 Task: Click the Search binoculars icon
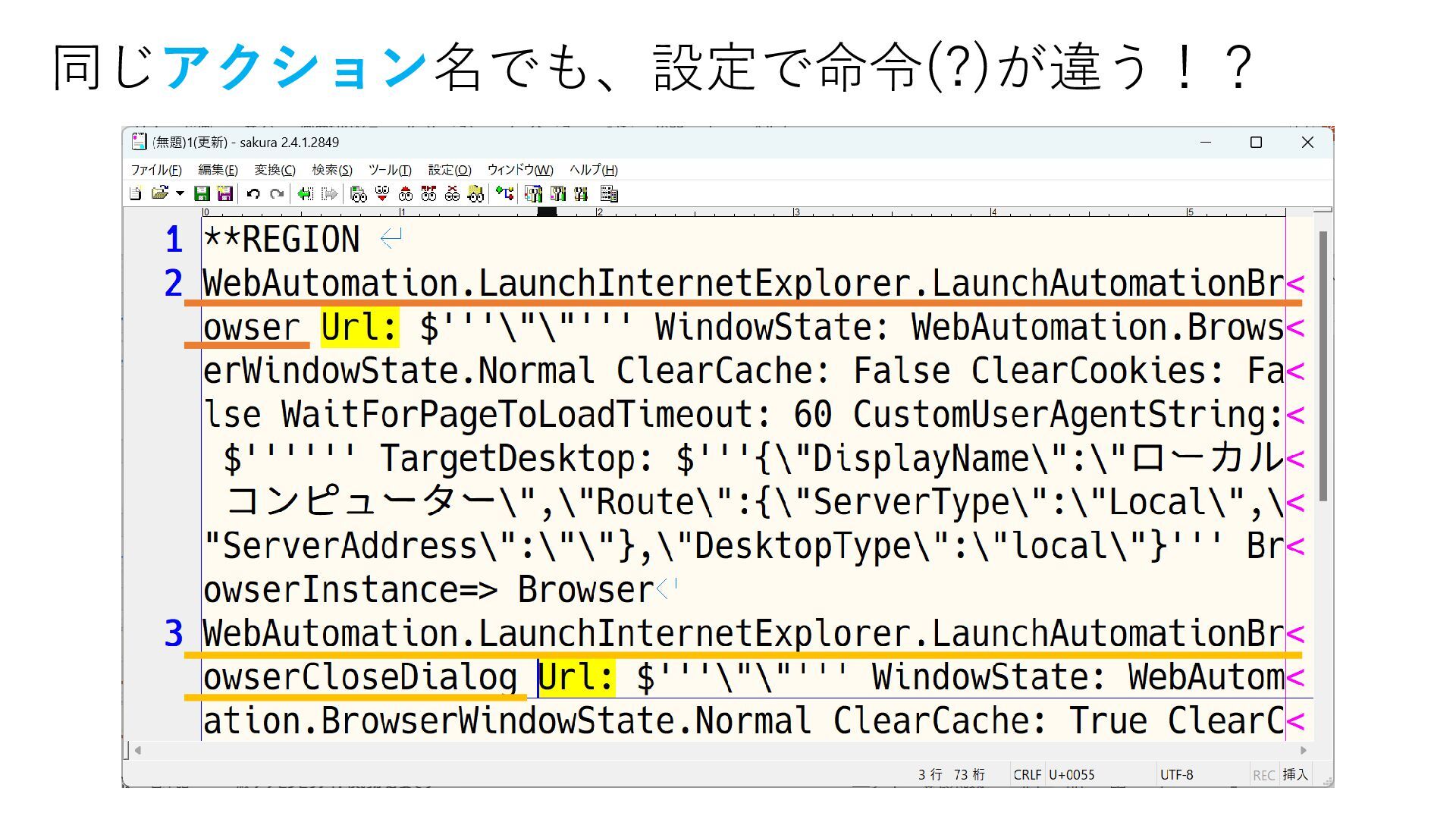click(359, 194)
